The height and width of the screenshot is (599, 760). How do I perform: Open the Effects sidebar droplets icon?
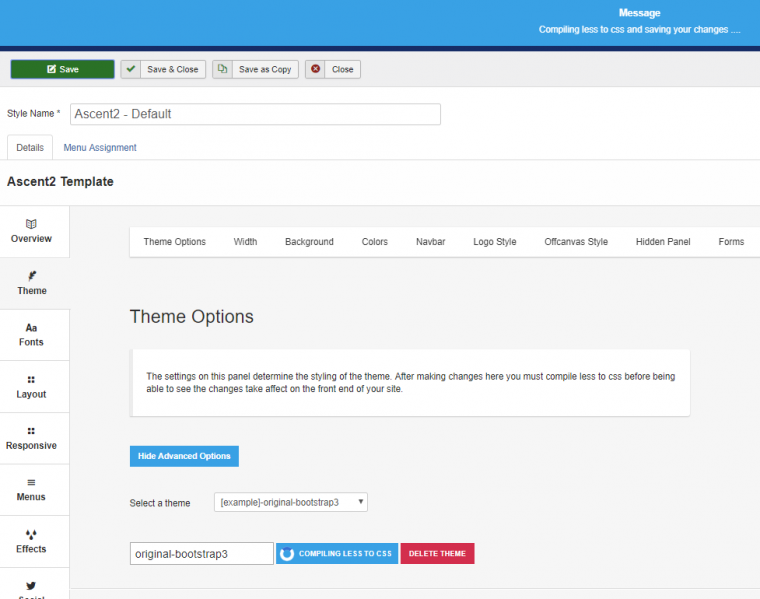(31, 534)
